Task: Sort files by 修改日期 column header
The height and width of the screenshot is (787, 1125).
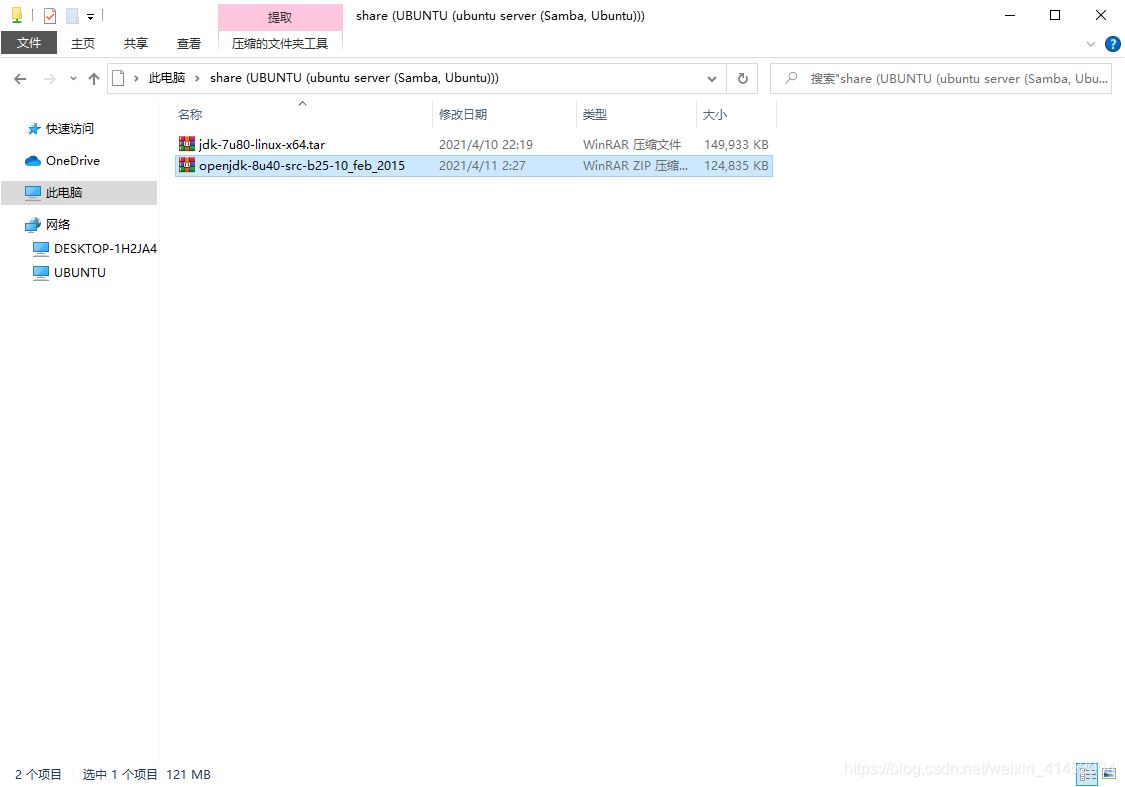Action: pyautogui.click(x=463, y=115)
